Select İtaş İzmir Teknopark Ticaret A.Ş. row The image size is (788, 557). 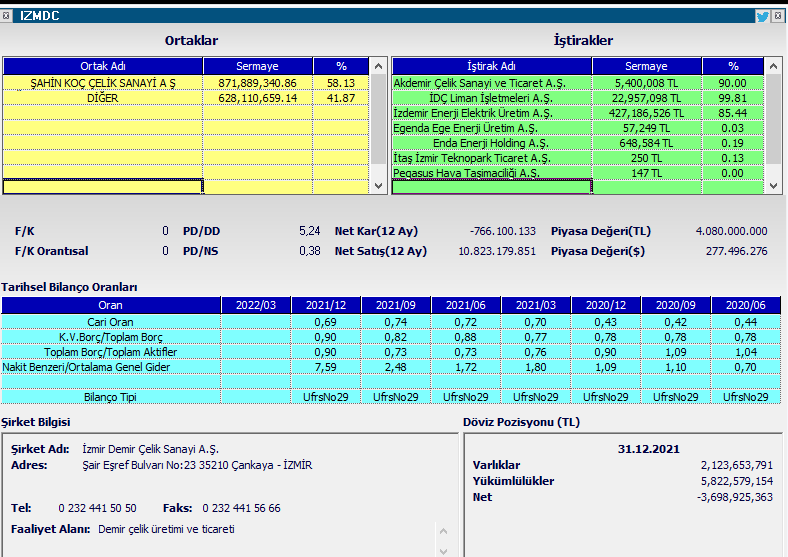point(578,158)
